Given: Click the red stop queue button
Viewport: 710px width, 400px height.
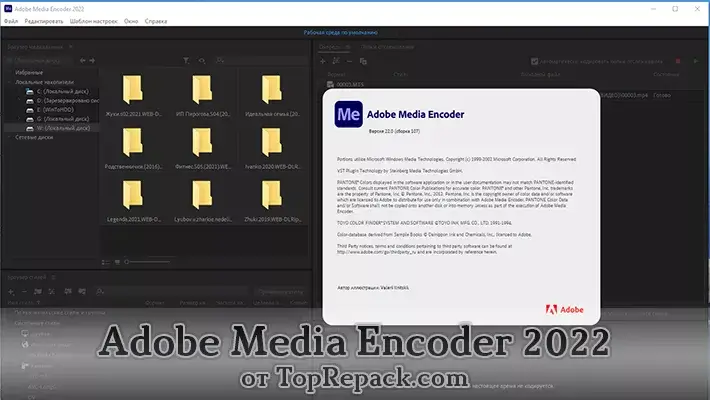Looking at the screenshot, I should 678,61.
